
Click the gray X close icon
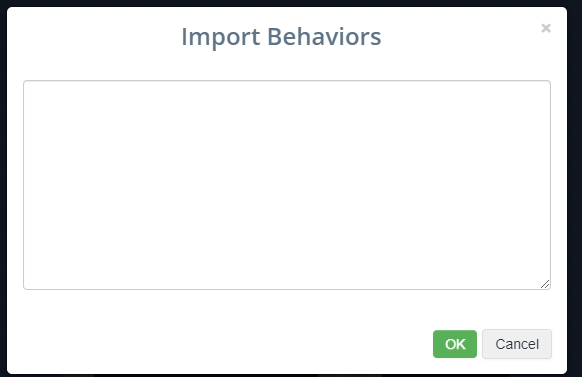[546, 28]
